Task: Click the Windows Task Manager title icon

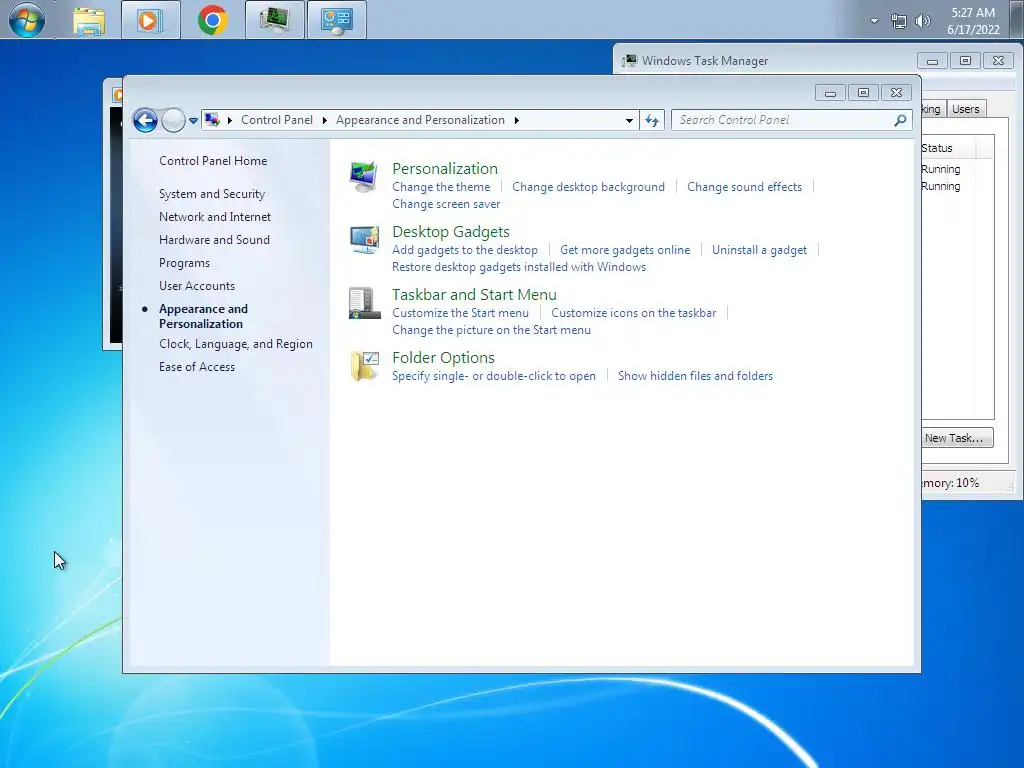Action: tap(630, 61)
